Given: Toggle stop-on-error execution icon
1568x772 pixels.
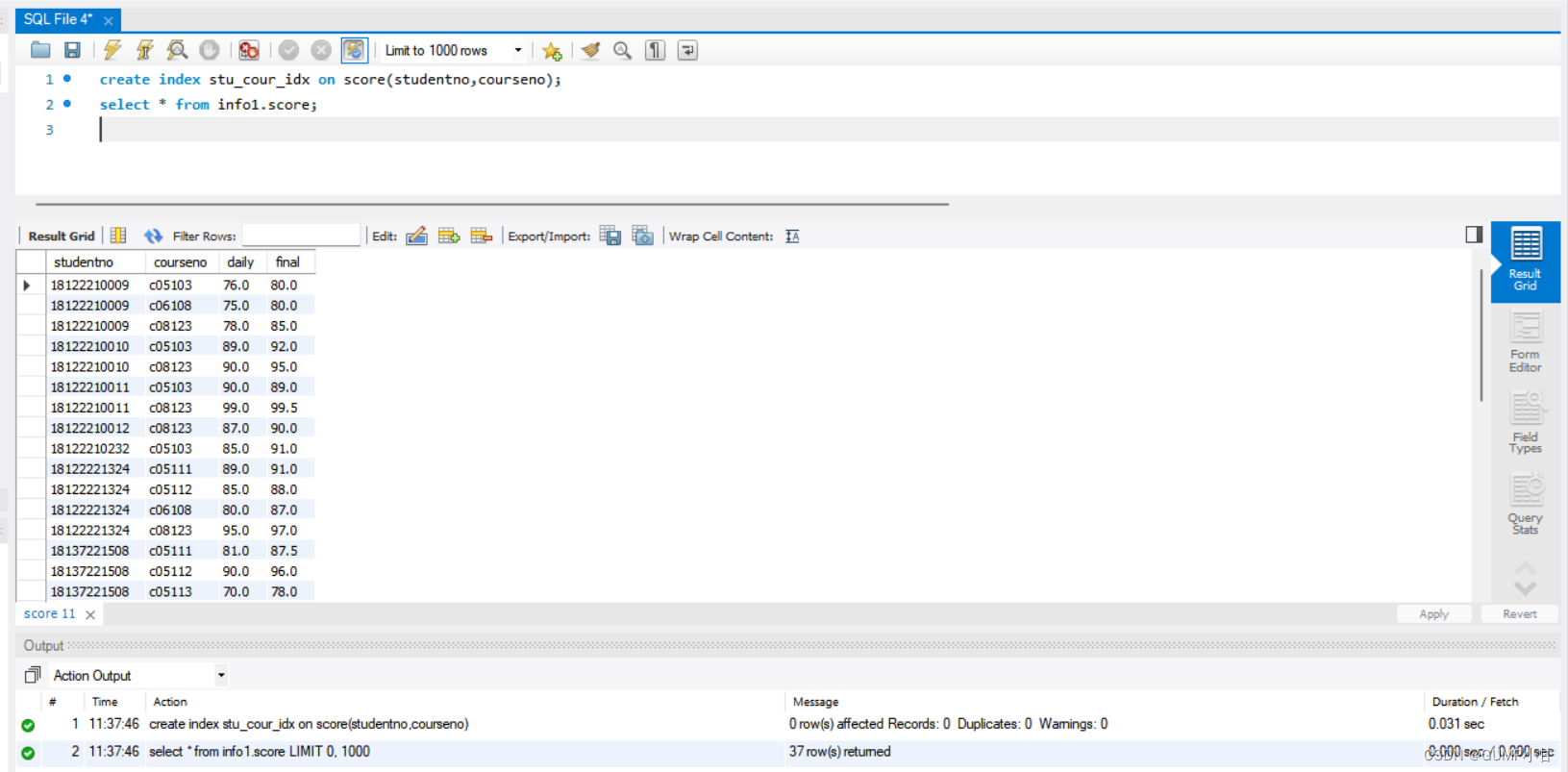Looking at the screenshot, I should coord(249,50).
